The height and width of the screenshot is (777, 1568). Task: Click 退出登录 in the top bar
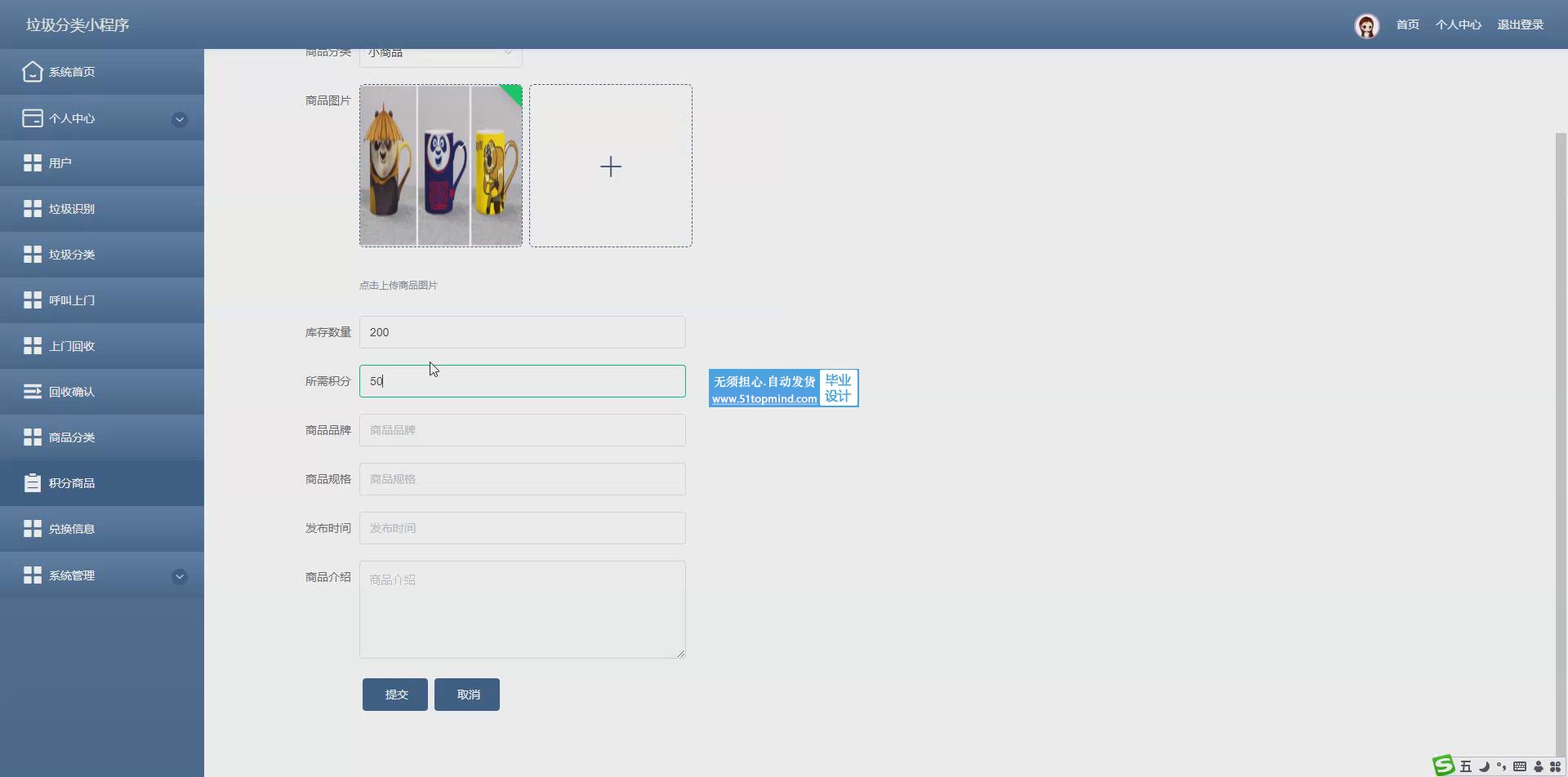point(1520,24)
